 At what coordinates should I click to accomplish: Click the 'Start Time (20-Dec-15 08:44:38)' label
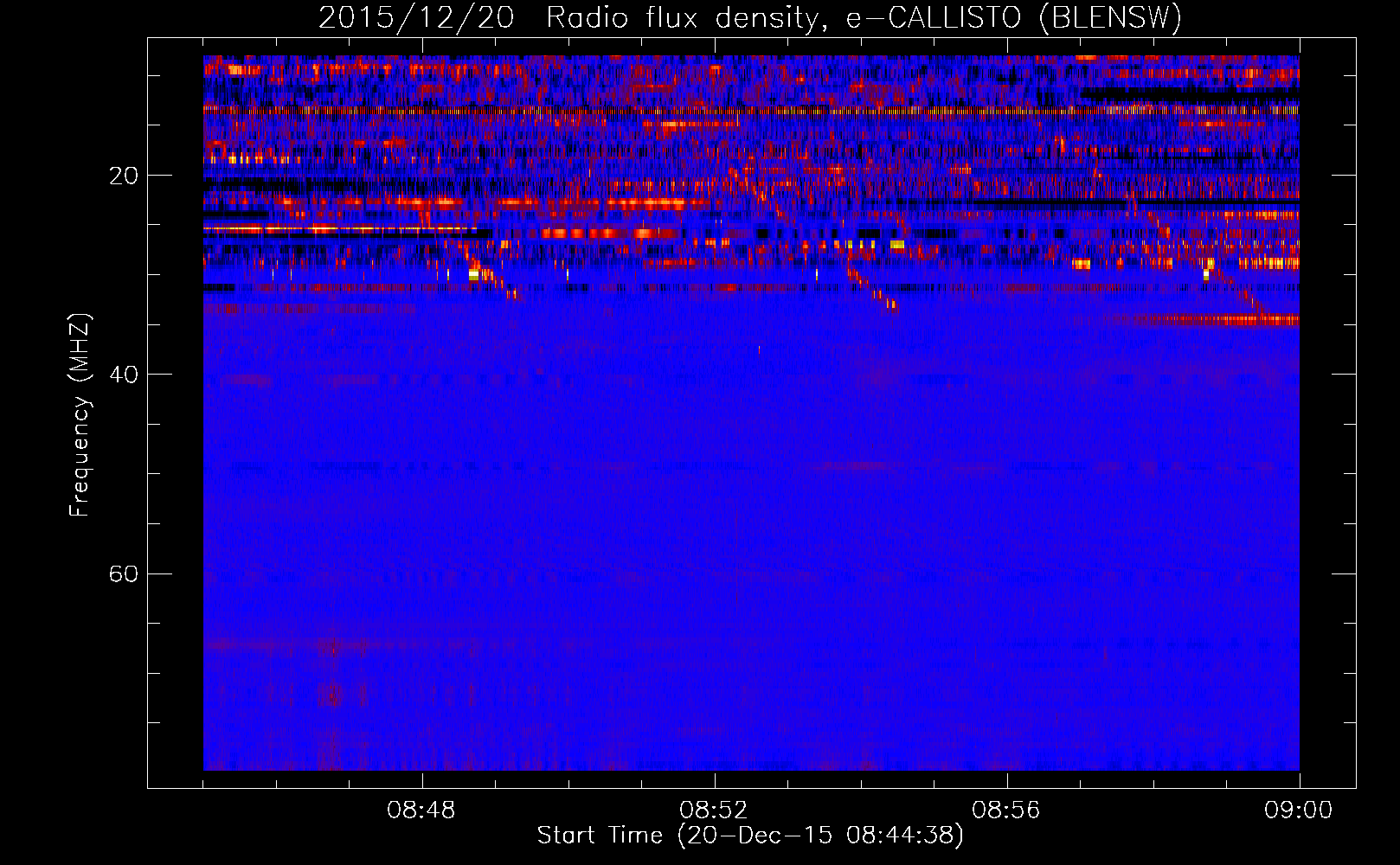point(750,836)
